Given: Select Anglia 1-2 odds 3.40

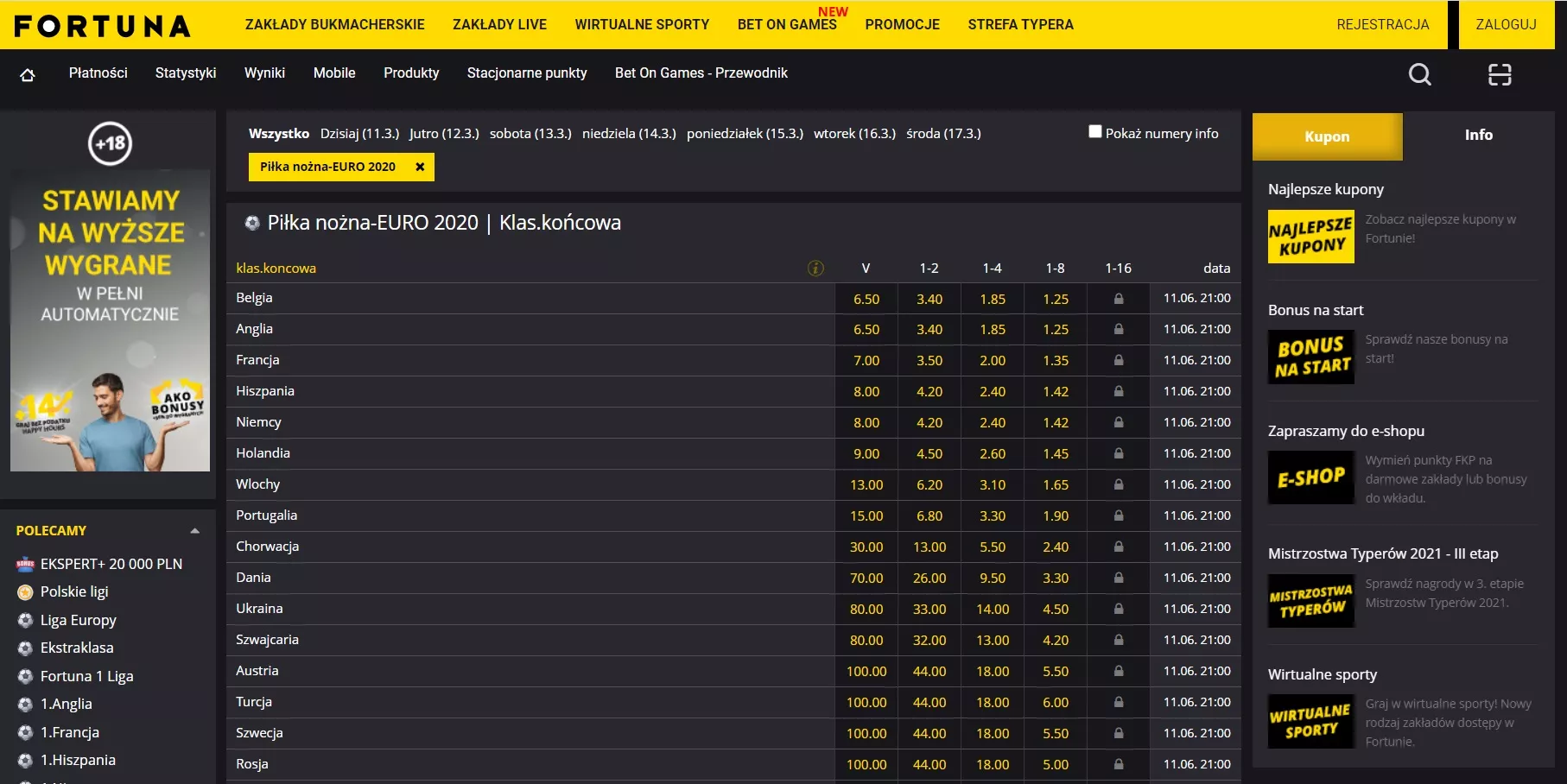Looking at the screenshot, I should point(929,330).
